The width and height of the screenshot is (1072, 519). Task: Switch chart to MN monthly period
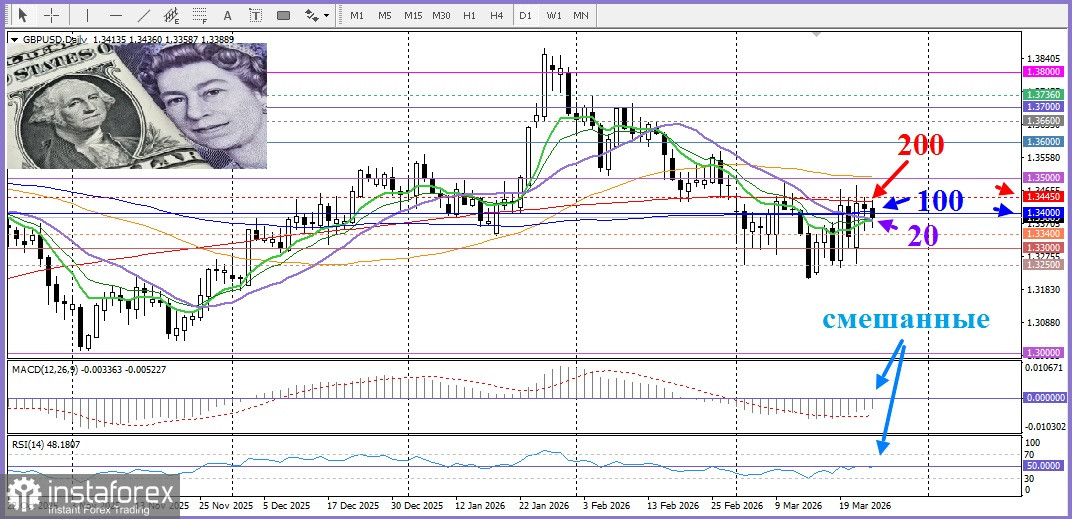pos(580,15)
